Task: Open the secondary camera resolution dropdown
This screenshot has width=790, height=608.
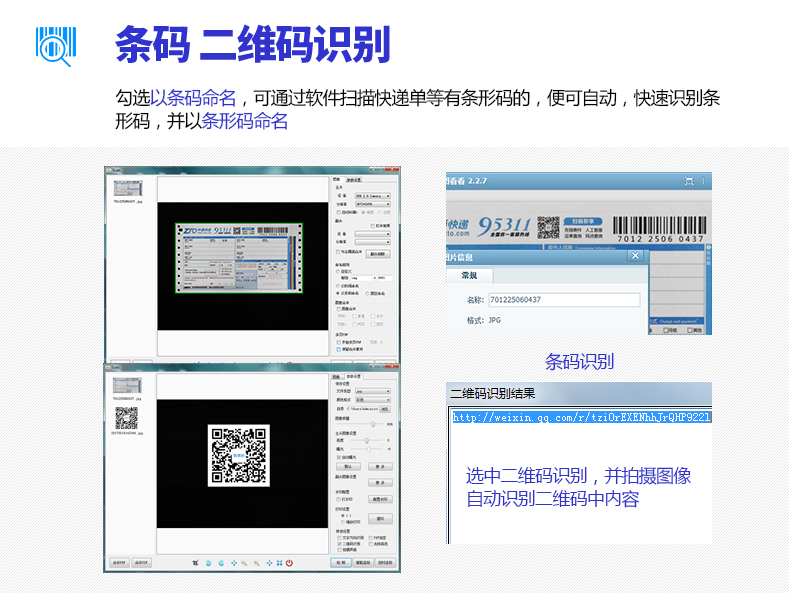Action: click(x=372, y=242)
